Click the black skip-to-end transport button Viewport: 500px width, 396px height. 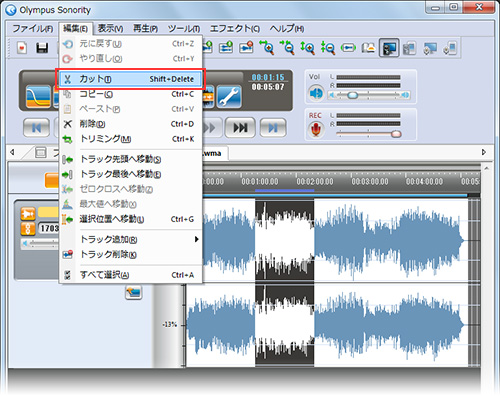(x=240, y=127)
